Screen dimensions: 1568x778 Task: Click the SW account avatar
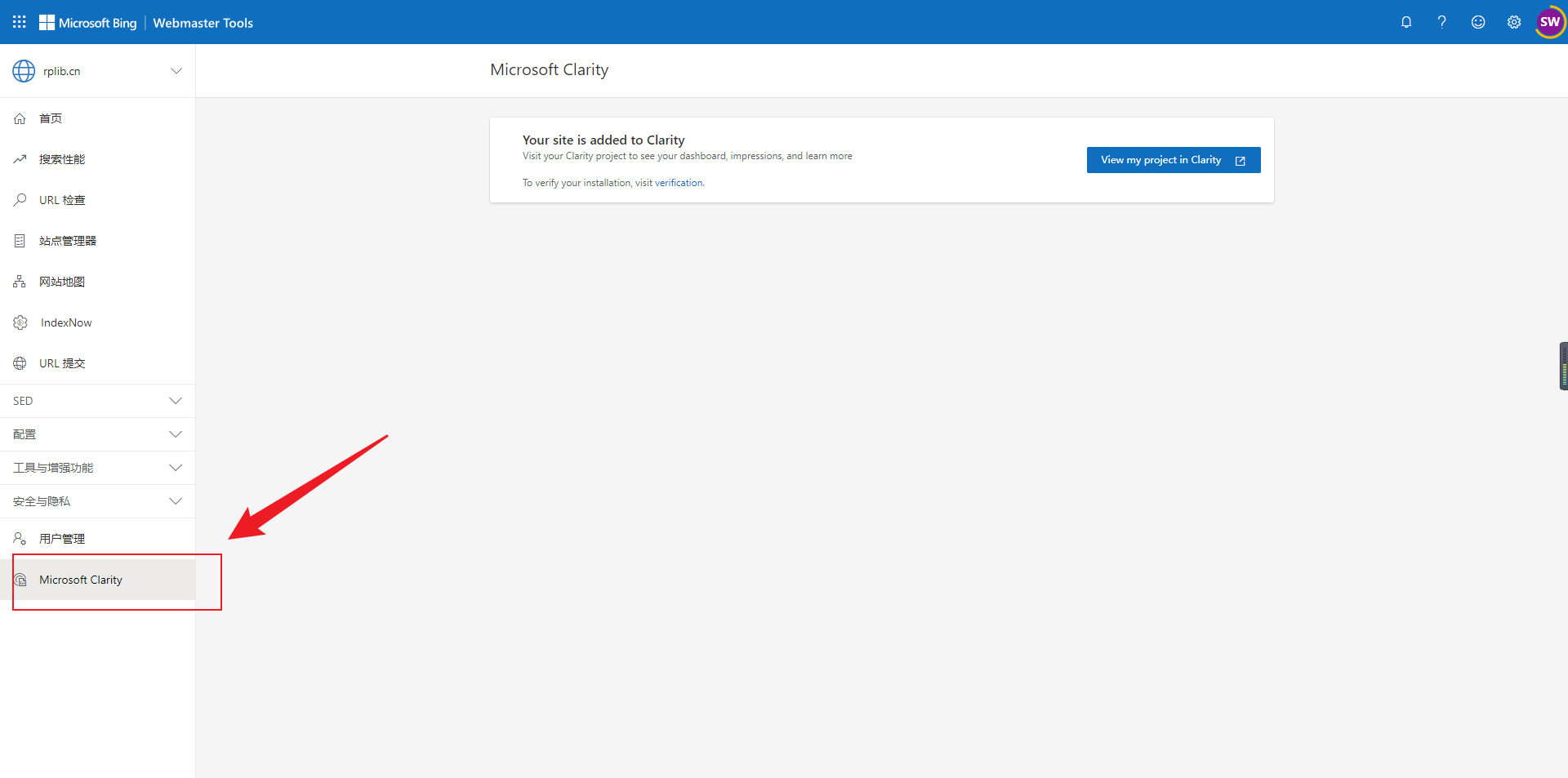pyautogui.click(x=1549, y=22)
